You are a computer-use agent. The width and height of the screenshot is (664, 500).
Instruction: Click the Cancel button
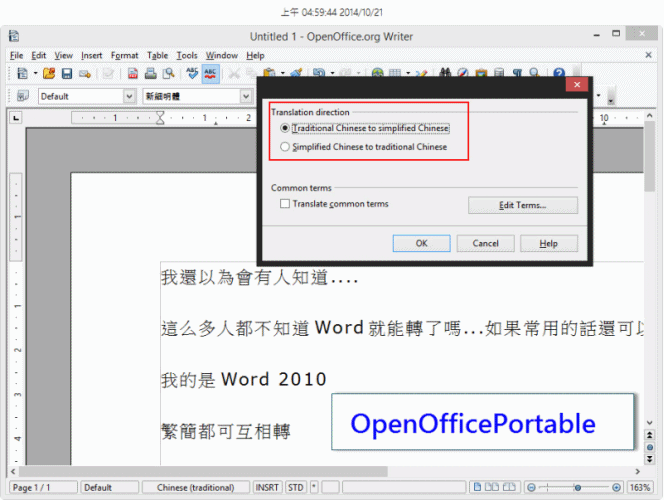tap(485, 243)
